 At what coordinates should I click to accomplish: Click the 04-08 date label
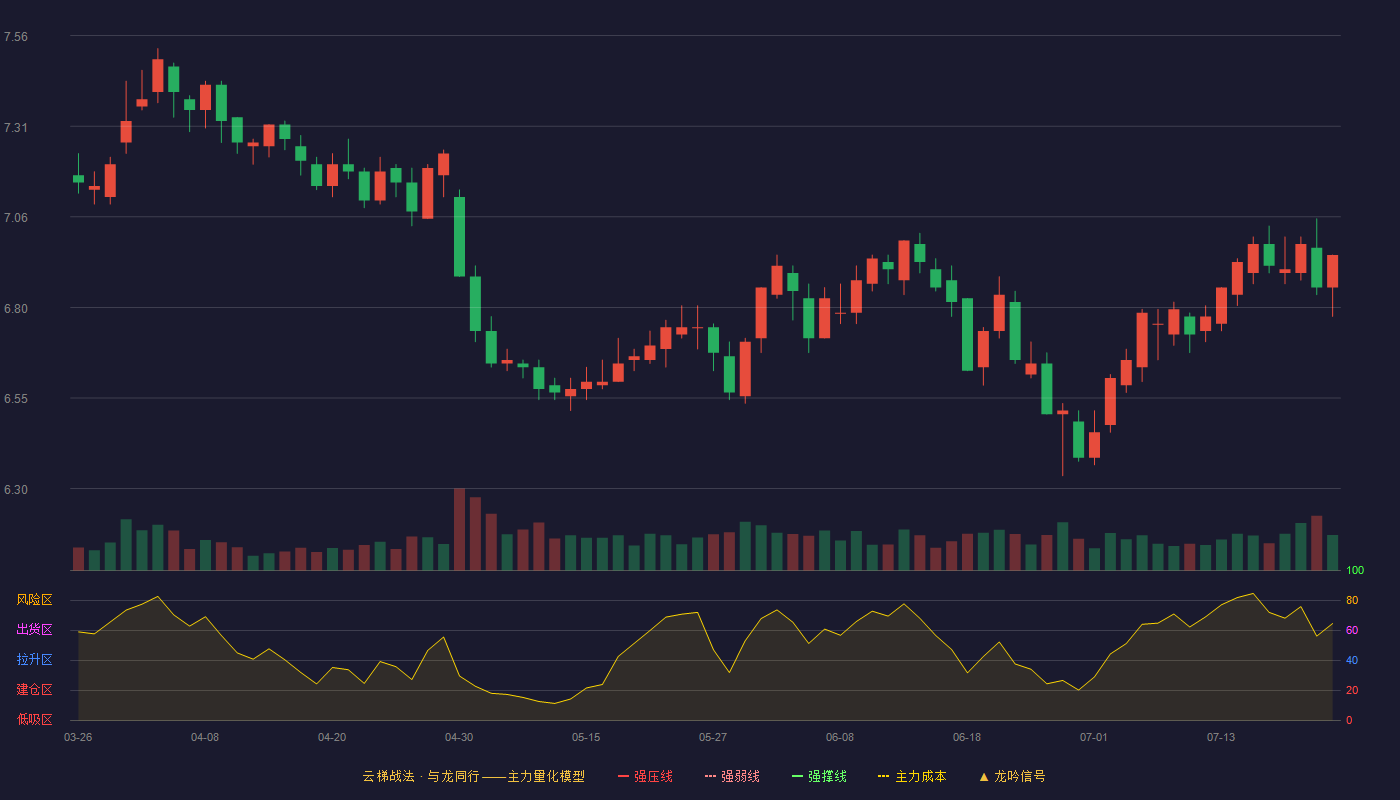pyautogui.click(x=205, y=737)
